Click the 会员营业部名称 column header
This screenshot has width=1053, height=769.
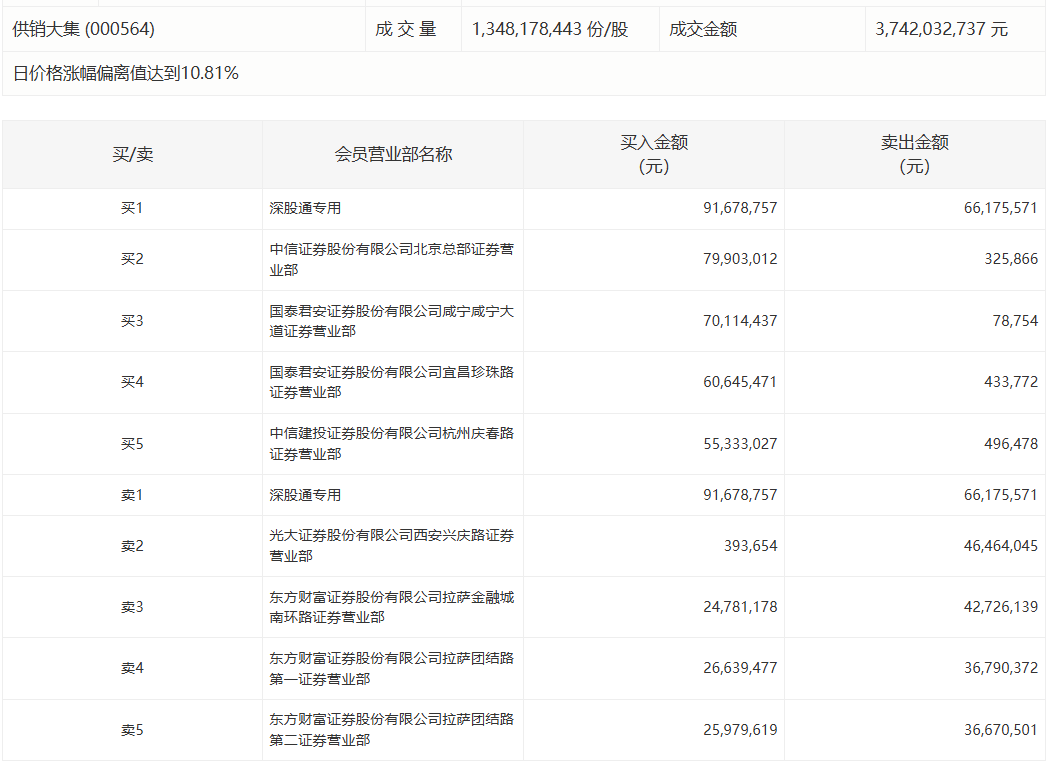[393, 155]
